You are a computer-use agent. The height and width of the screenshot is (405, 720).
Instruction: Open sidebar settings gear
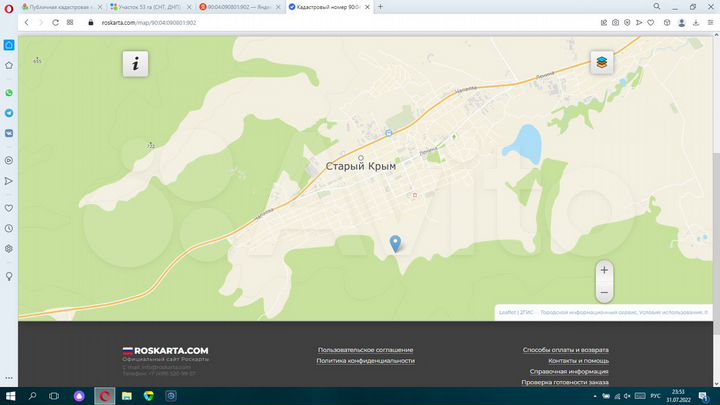click(9, 248)
